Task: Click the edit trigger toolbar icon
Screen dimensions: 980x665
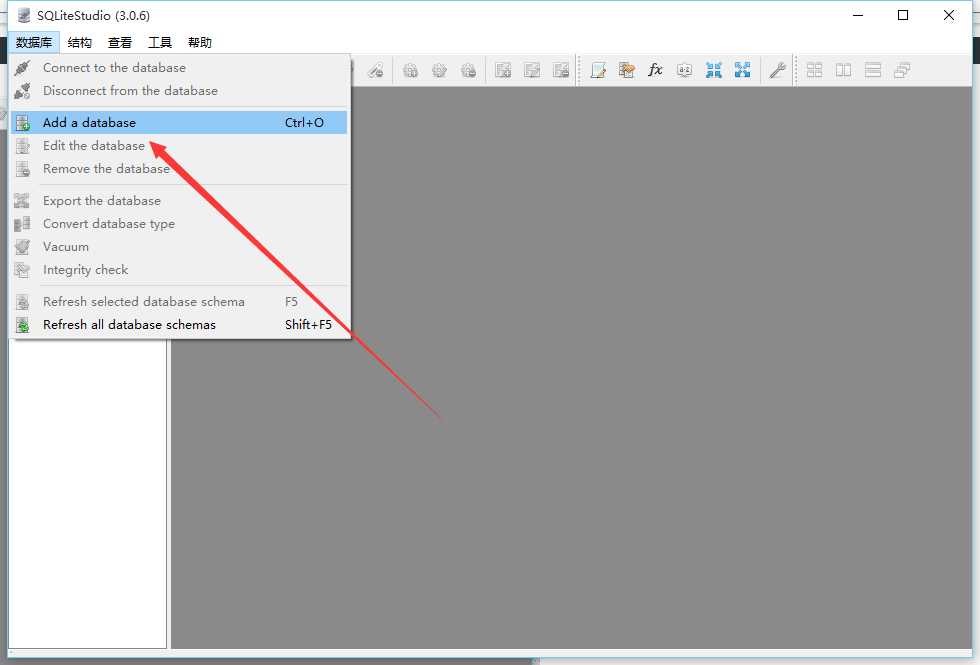Action: (x=439, y=70)
